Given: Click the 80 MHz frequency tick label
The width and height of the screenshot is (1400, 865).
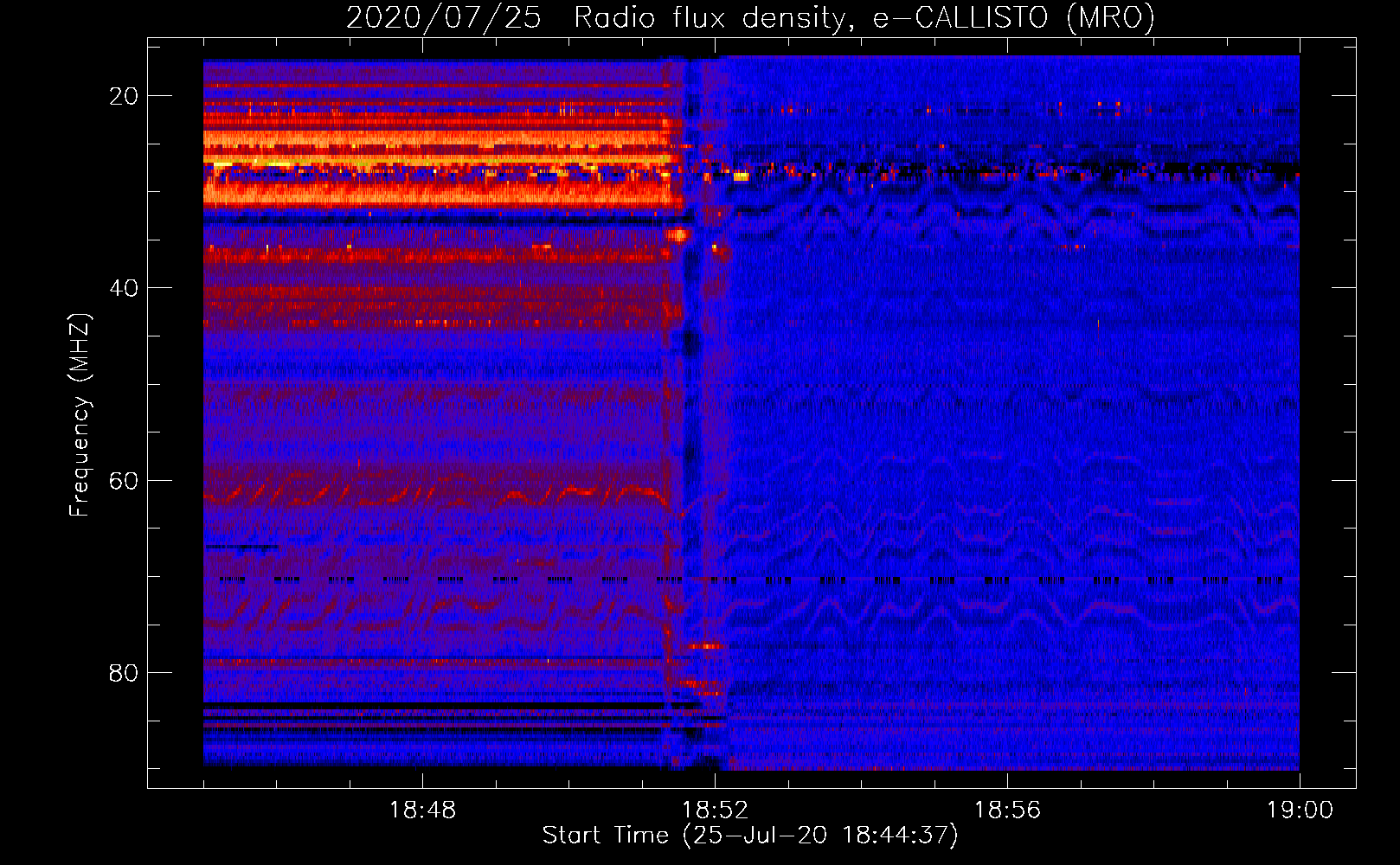Looking at the screenshot, I should click(x=124, y=673).
